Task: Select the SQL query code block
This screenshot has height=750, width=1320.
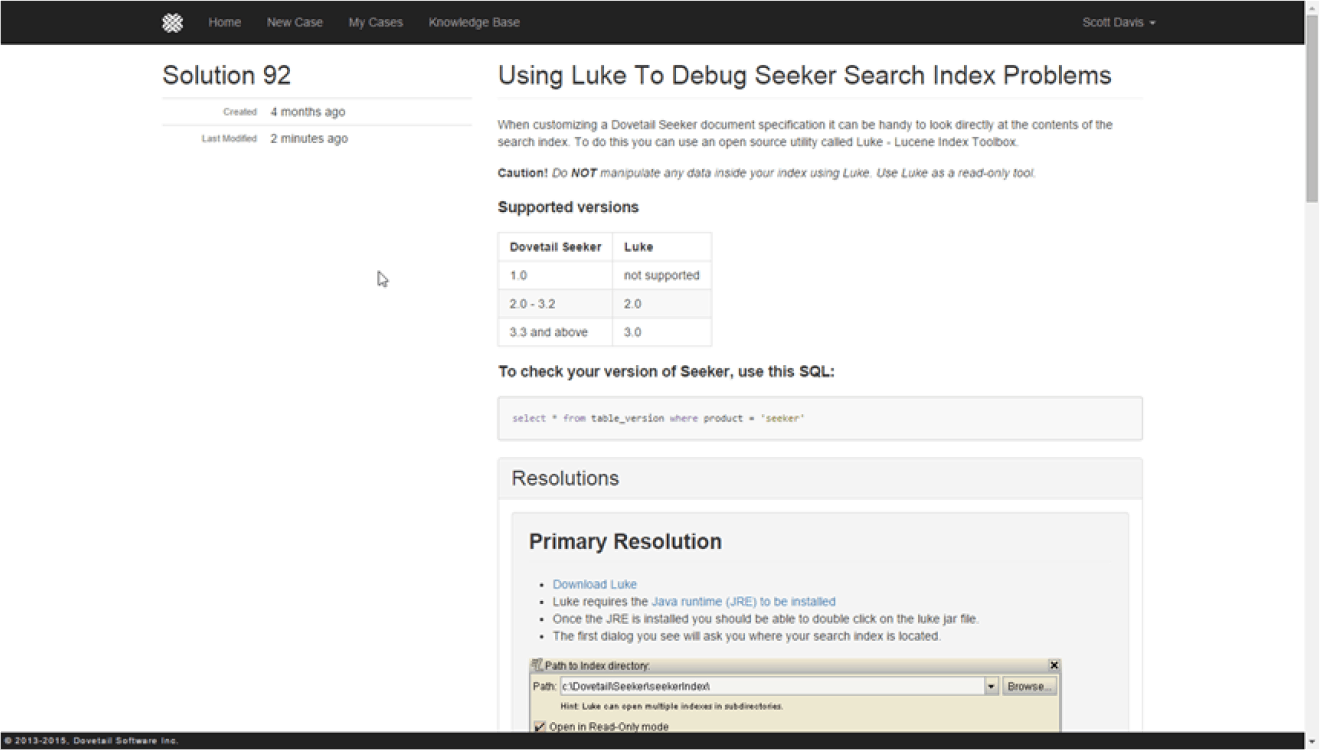Action: [820, 418]
